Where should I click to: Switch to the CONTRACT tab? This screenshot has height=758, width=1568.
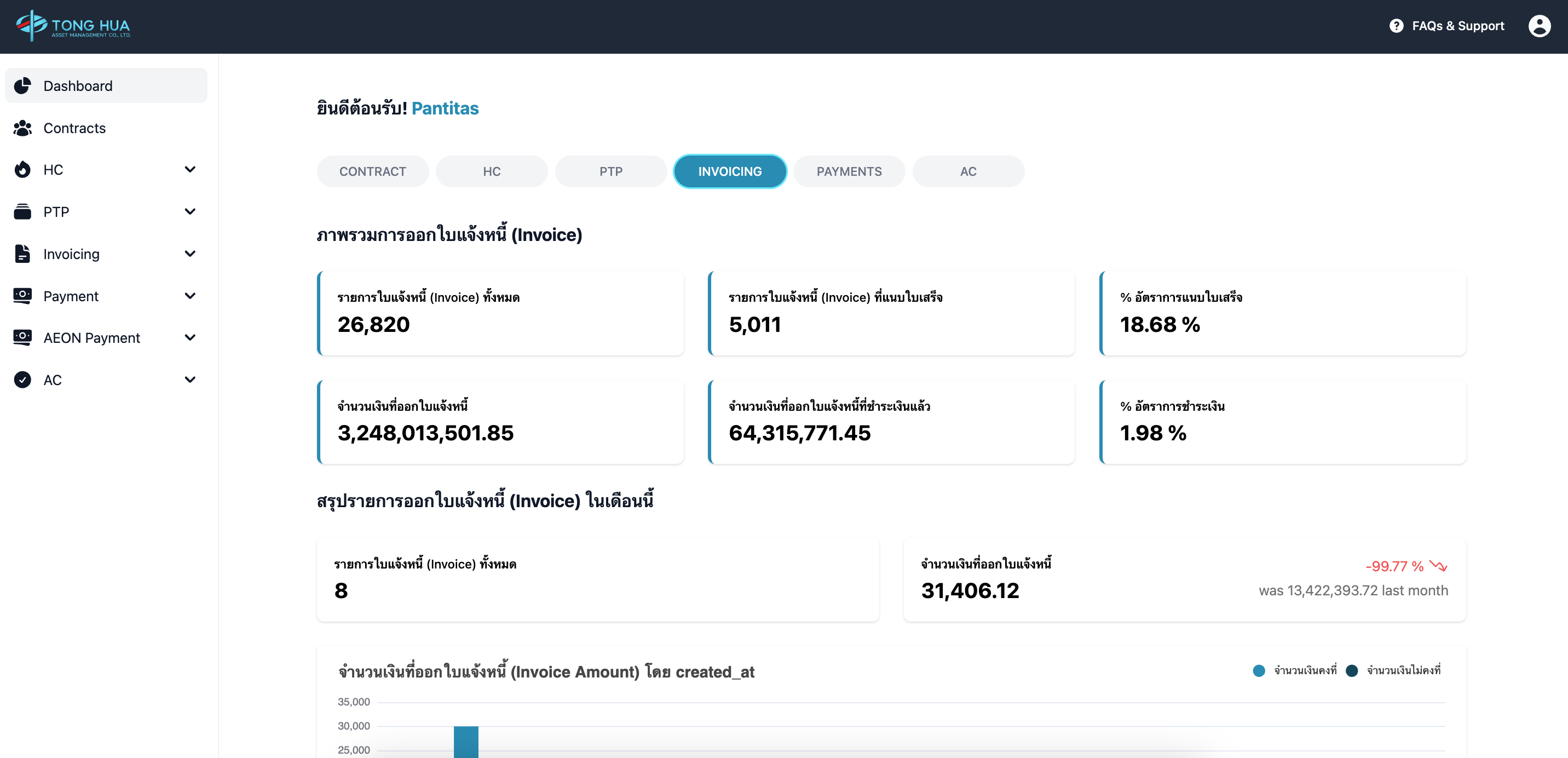(372, 171)
